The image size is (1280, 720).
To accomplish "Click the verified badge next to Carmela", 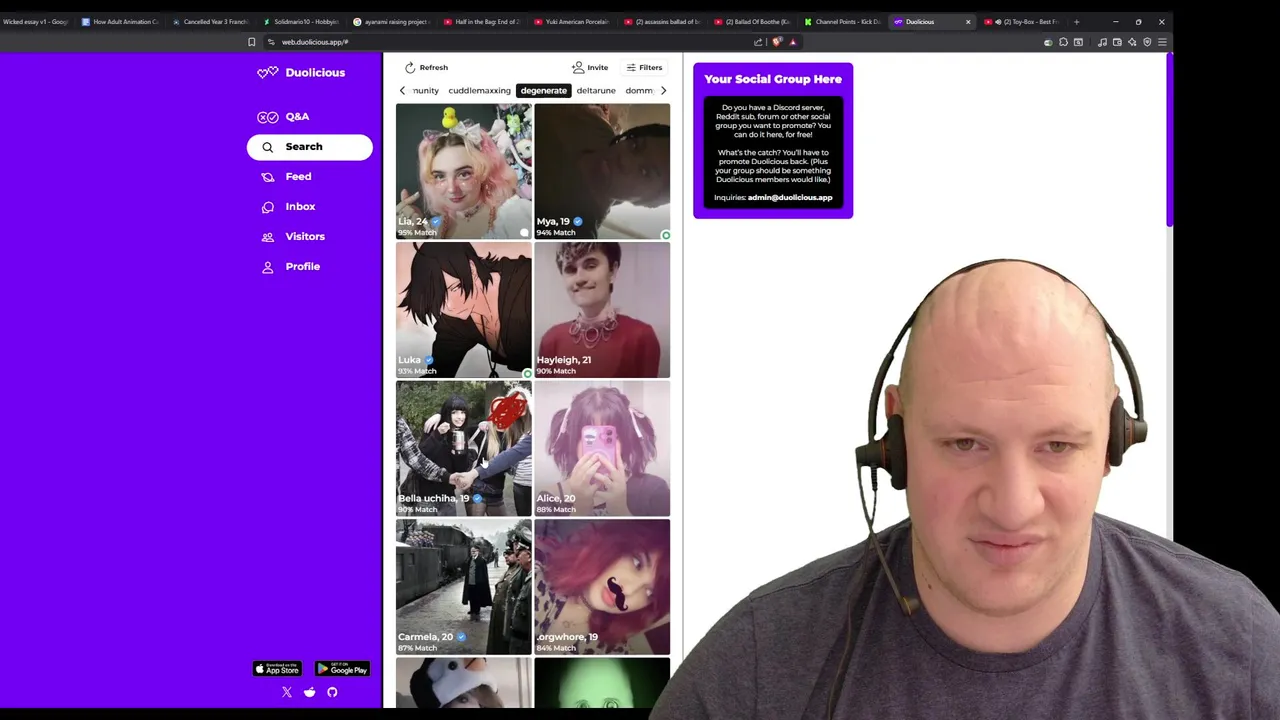I will 461,637.
